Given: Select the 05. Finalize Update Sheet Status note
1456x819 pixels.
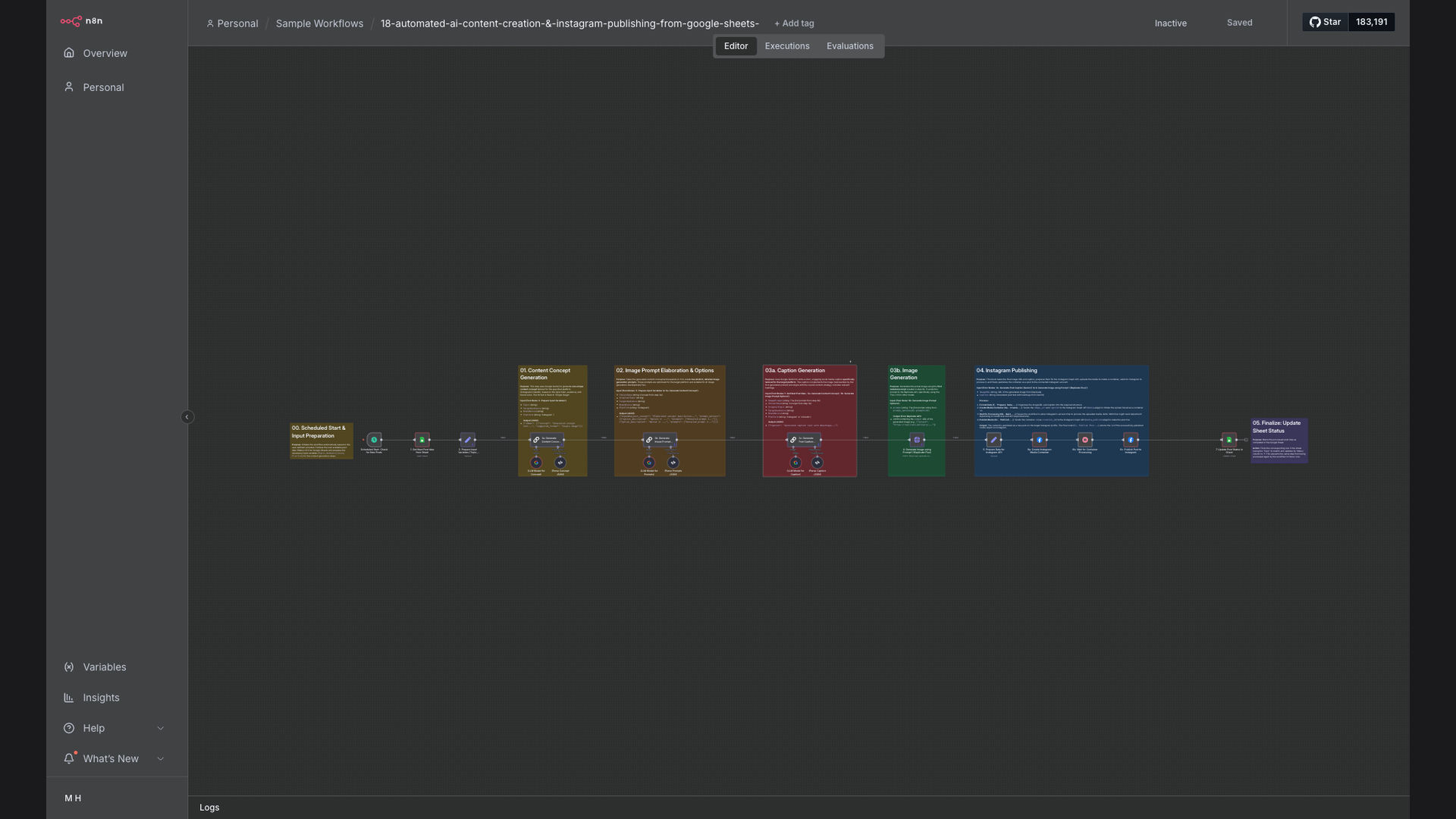Looking at the screenshot, I should [1279, 441].
